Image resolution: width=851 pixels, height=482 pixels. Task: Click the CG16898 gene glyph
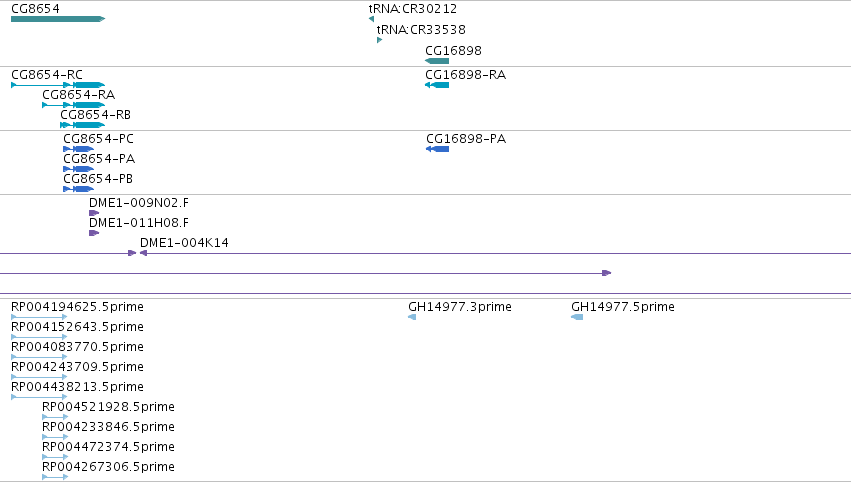click(437, 61)
